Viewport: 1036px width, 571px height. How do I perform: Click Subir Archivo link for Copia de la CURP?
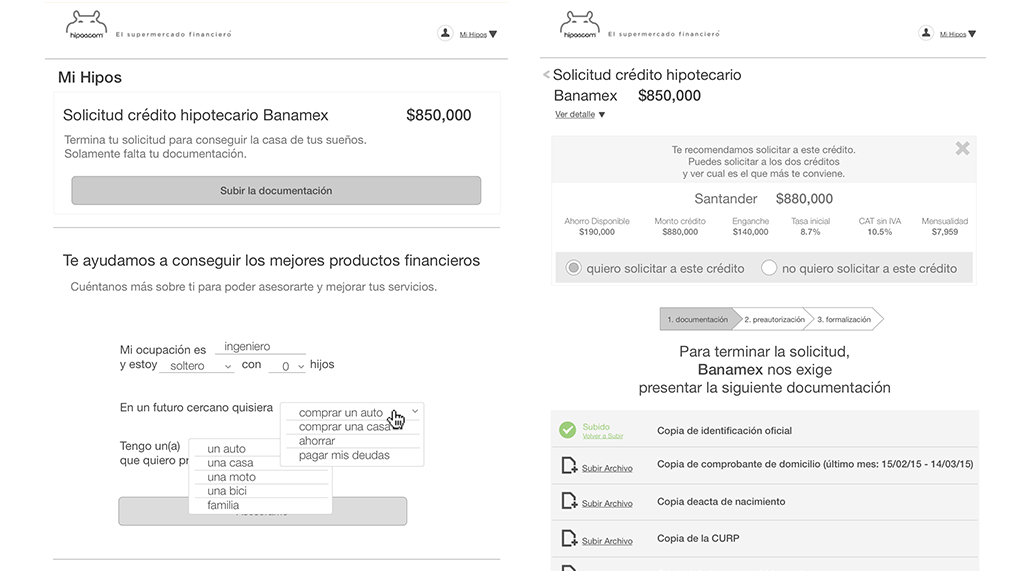607,541
